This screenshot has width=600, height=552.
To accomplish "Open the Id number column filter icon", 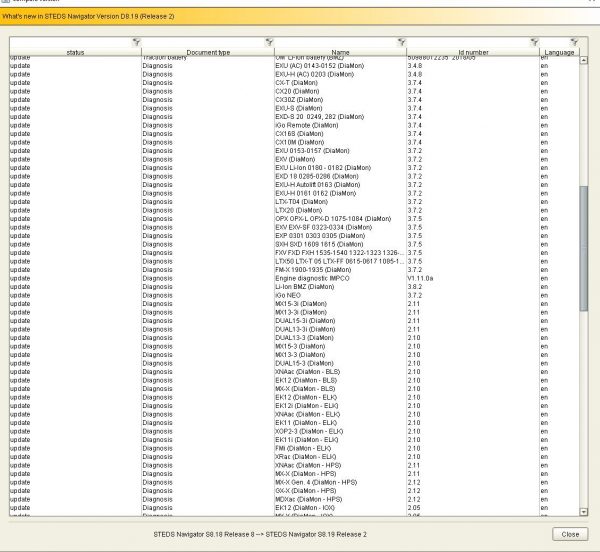I will click(535, 42).
